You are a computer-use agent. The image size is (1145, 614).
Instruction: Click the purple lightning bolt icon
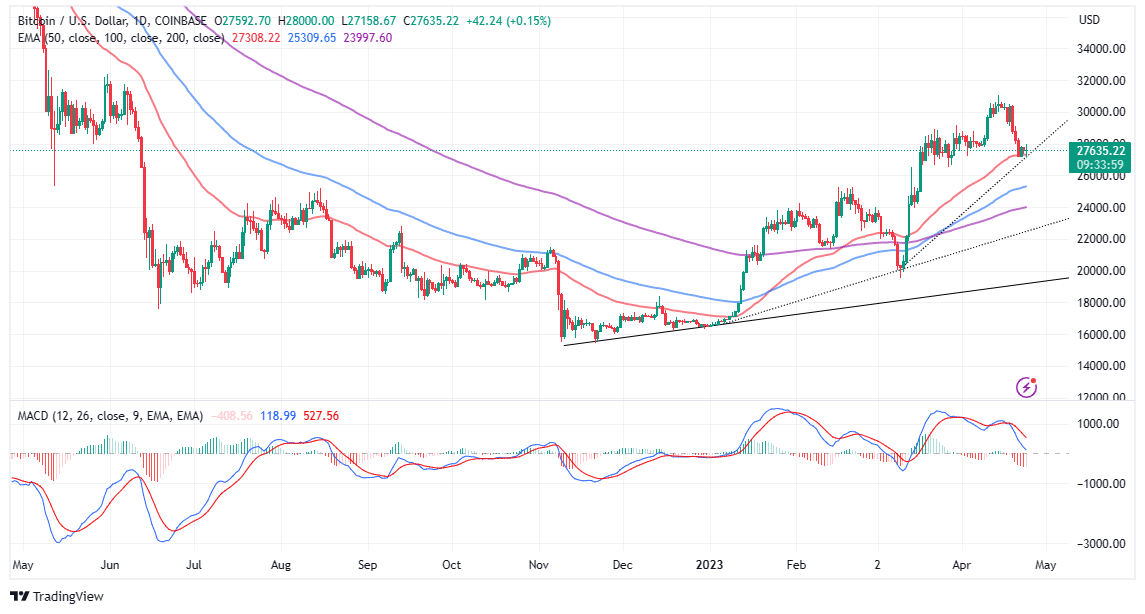[x=1026, y=387]
